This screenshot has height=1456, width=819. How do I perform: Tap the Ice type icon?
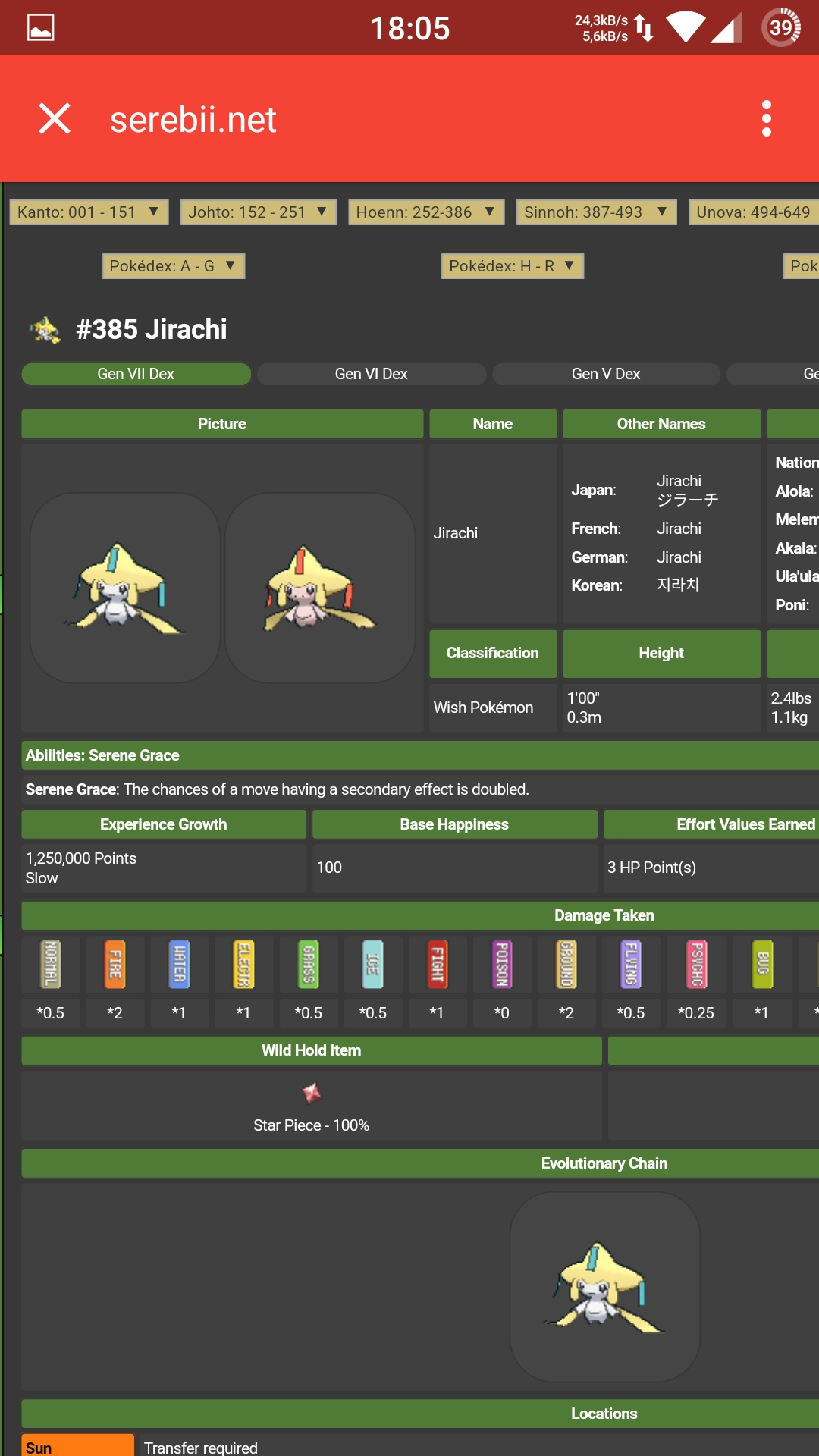click(372, 964)
